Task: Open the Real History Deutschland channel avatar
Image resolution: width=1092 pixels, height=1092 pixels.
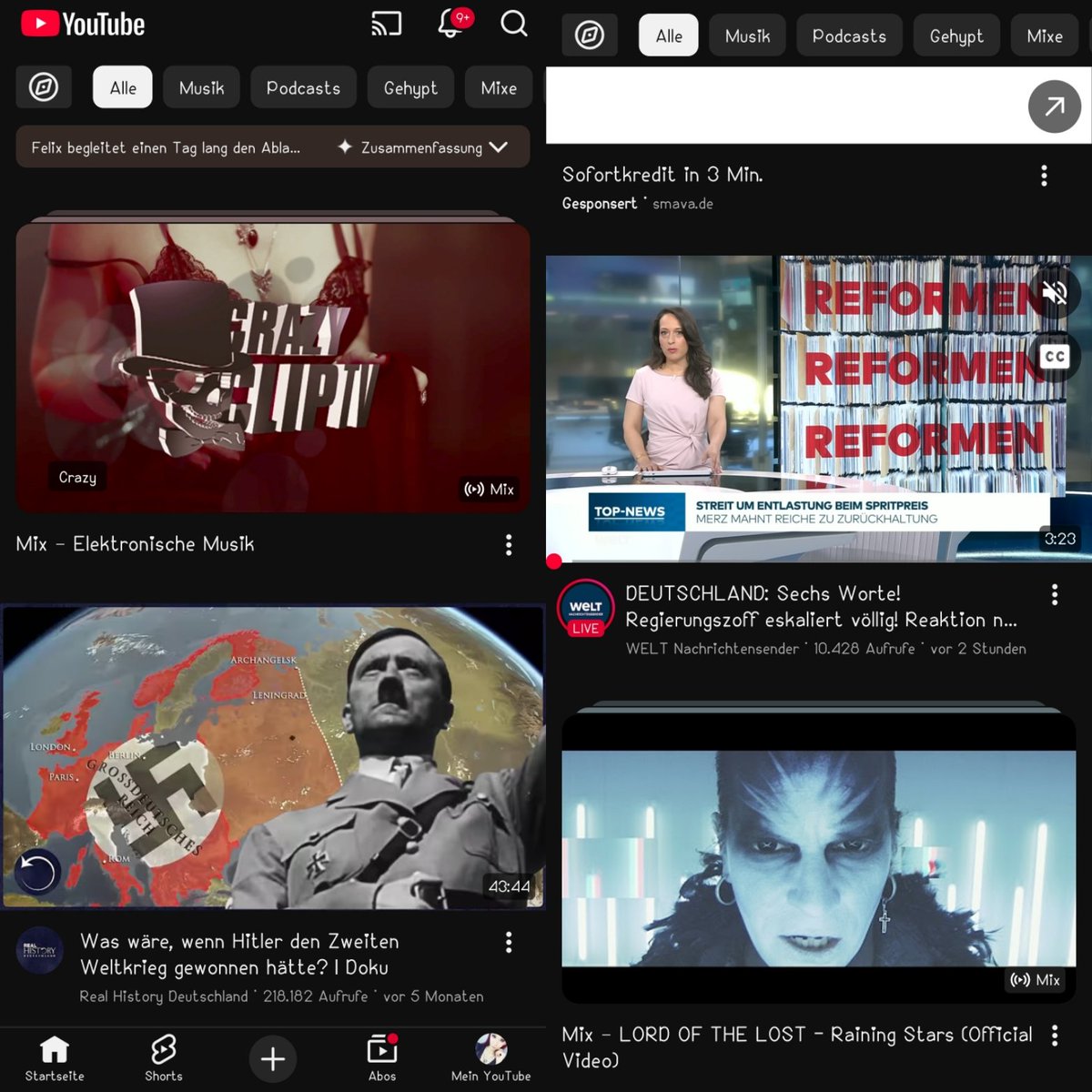Action: tap(40, 950)
